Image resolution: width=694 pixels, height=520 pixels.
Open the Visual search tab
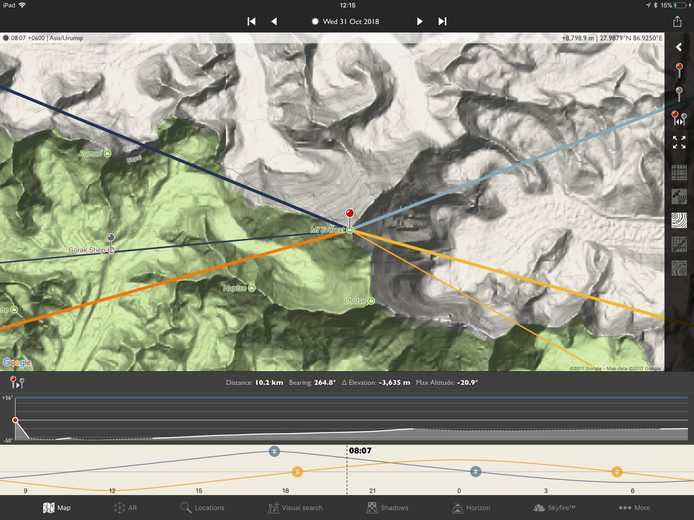click(295, 508)
